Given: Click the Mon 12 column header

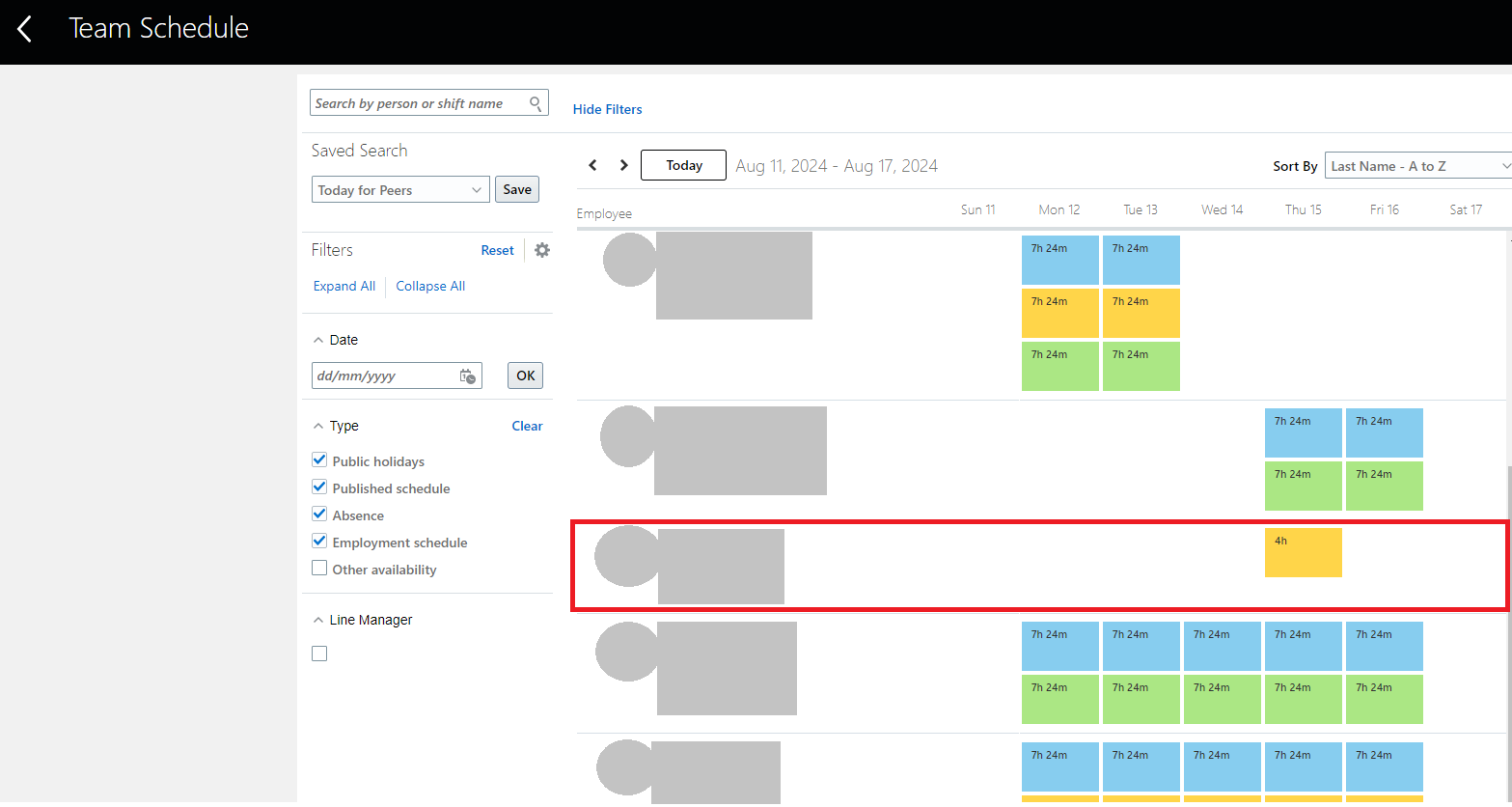Looking at the screenshot, I should pos(1059,209).
